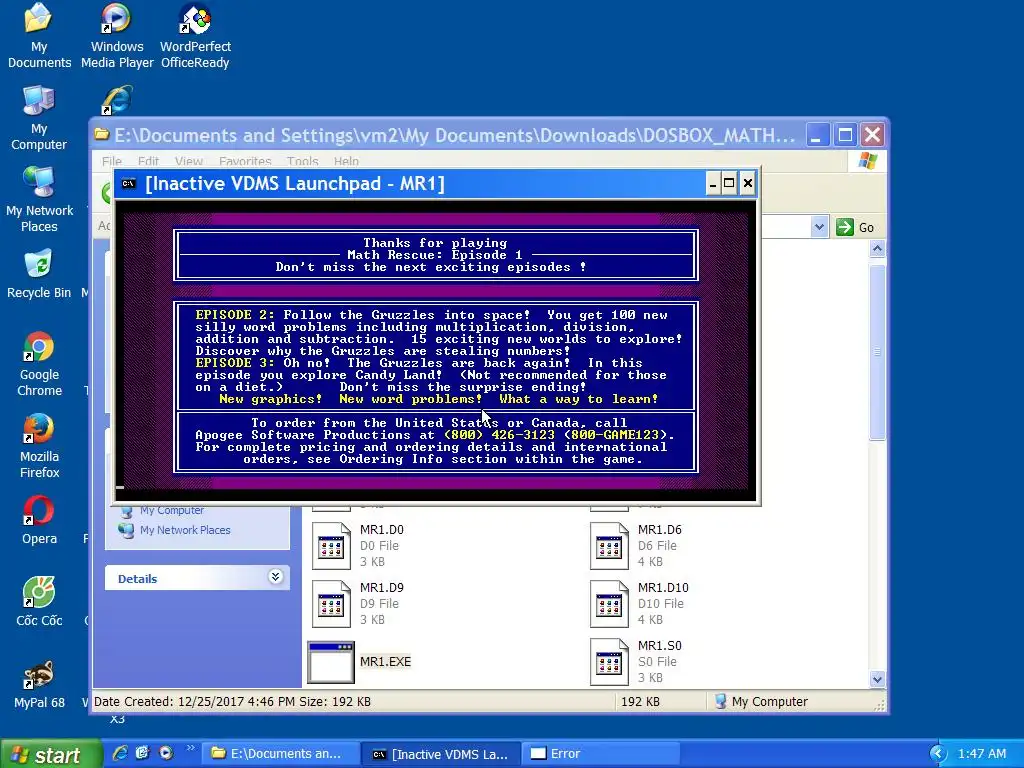This screenshot has height=768, width=1024.
Task: Select the MR1.S0 file icon
Action: tap(609, 662)
